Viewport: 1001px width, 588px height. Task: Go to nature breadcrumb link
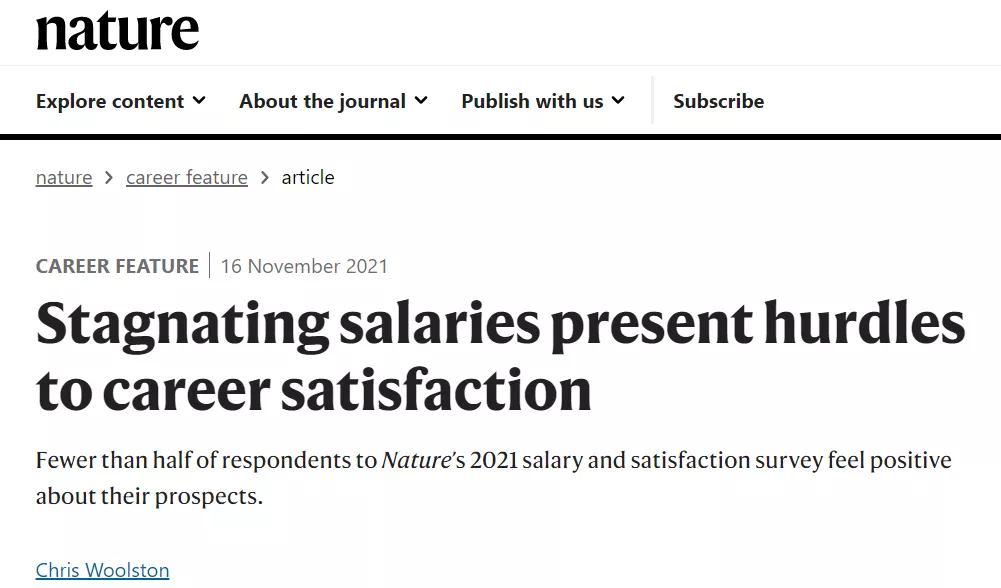point(64,177)
